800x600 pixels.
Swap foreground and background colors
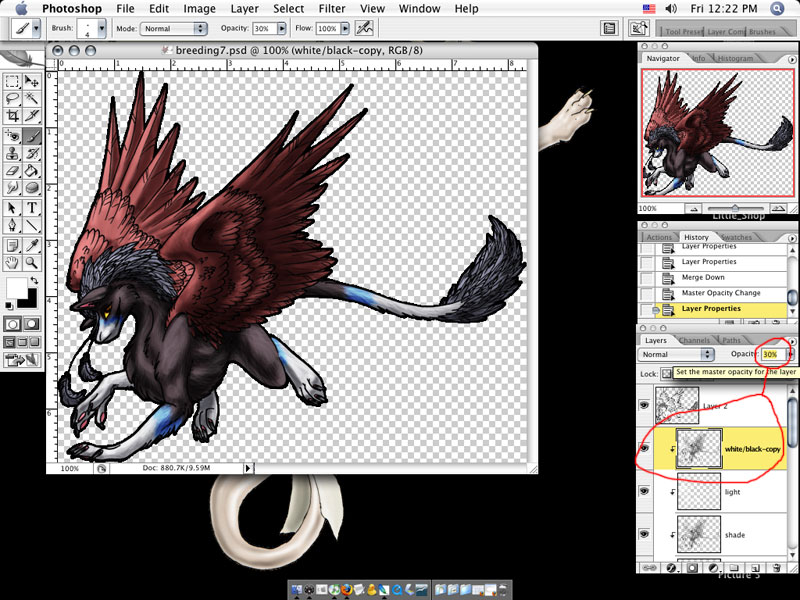(34, 281)
